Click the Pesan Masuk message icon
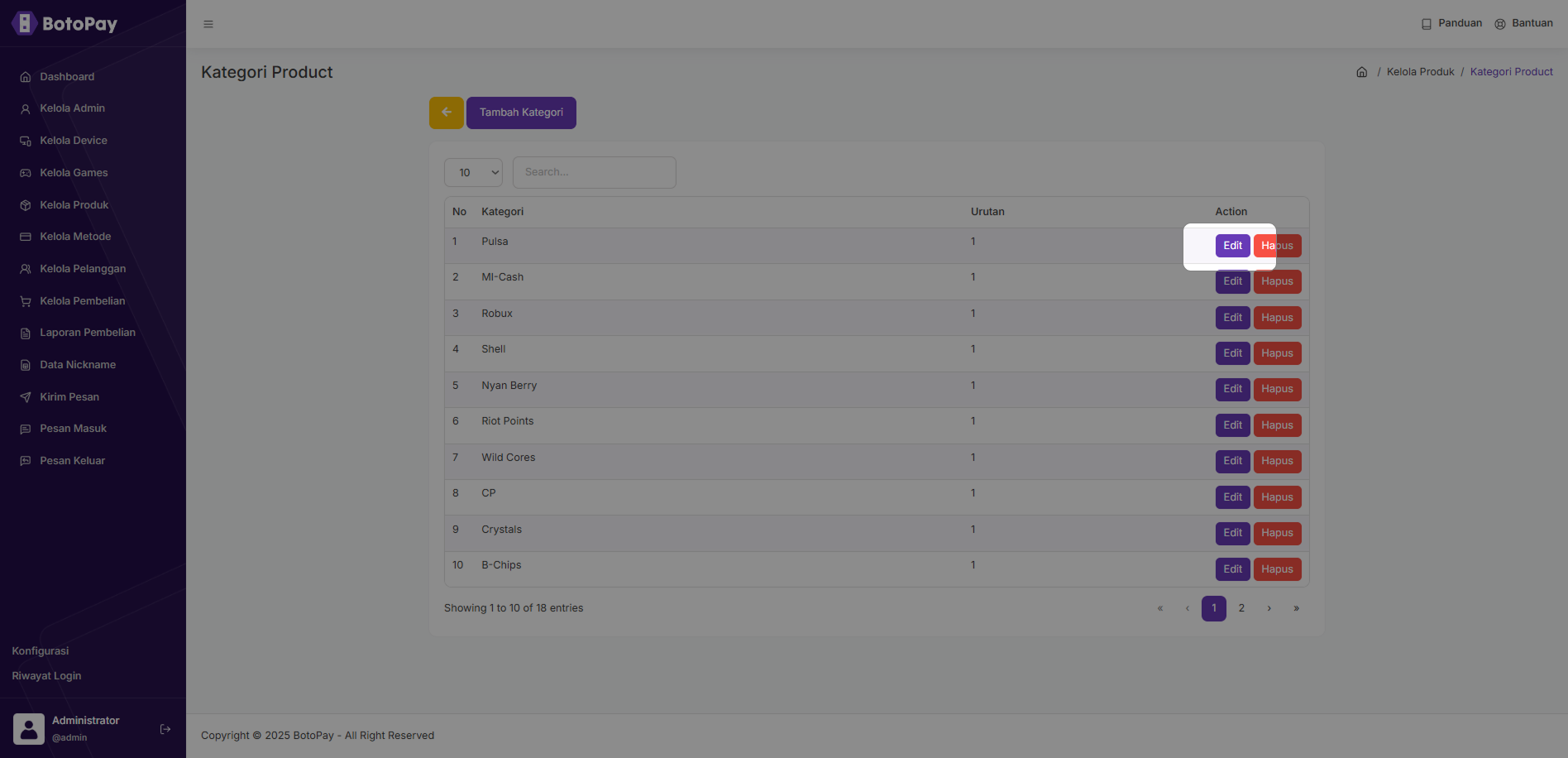The height and width of the screenshot is (758, 1568). pyautogui.click(x=26, y=429)
